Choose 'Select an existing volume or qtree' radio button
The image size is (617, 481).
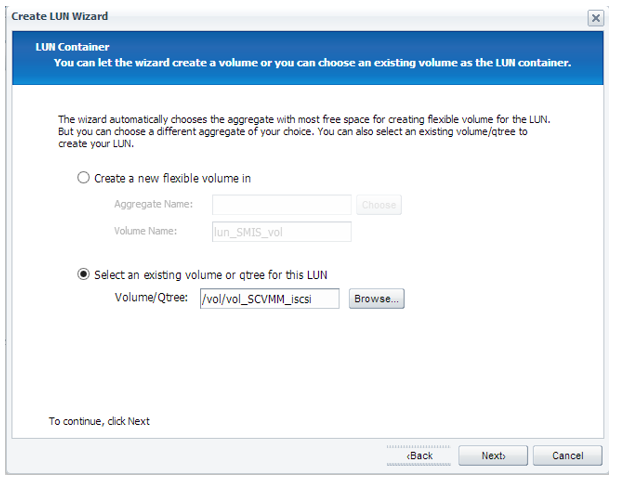click(x=83, y=274)
